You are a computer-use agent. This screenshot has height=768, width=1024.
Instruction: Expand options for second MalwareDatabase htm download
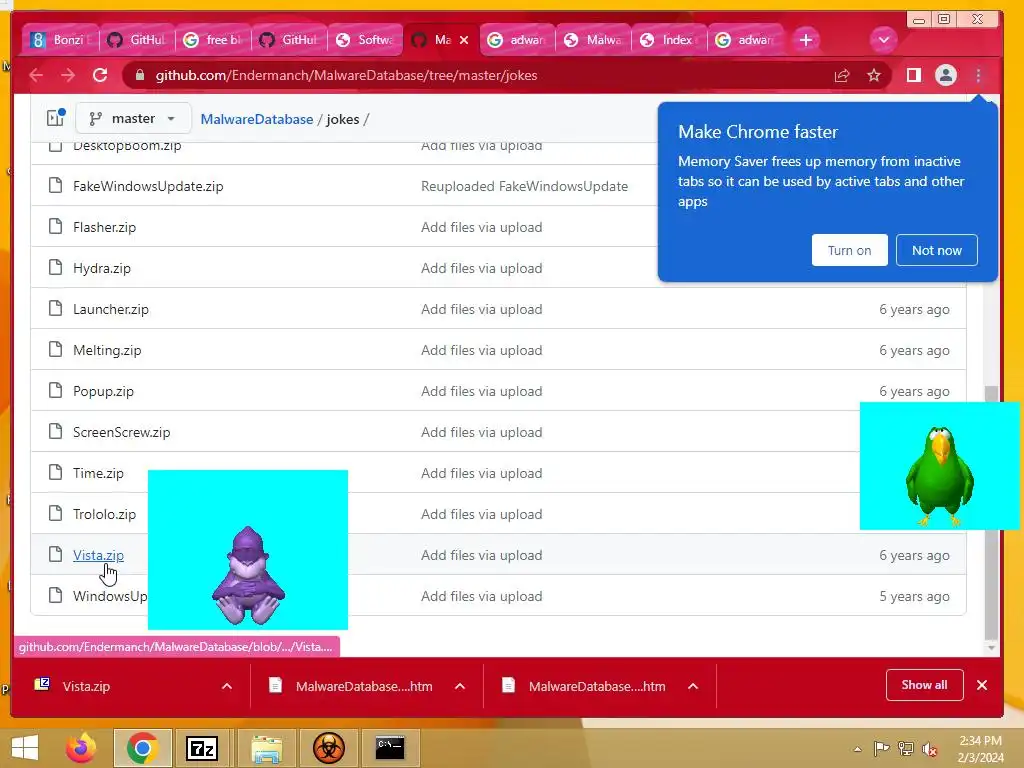pyautogui.click(x=693, y=686)
